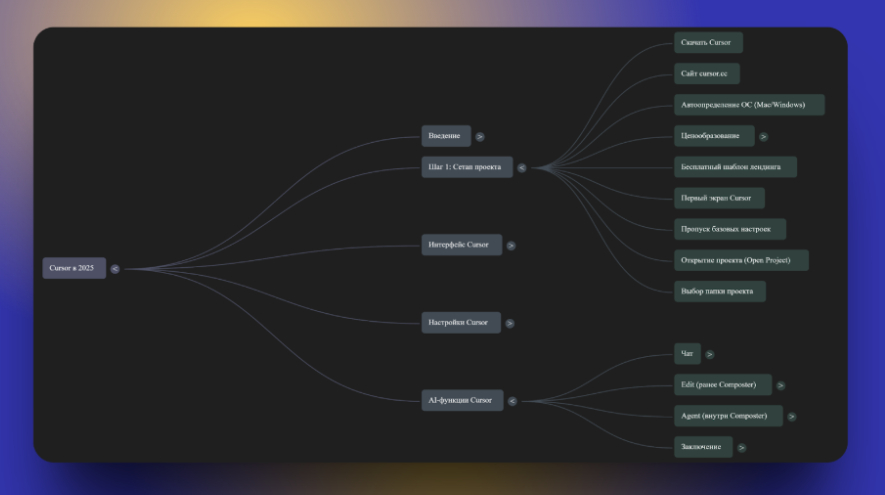
Task: Click the Пропуск базовых настроек node
Action: click(x=730, y=229)
